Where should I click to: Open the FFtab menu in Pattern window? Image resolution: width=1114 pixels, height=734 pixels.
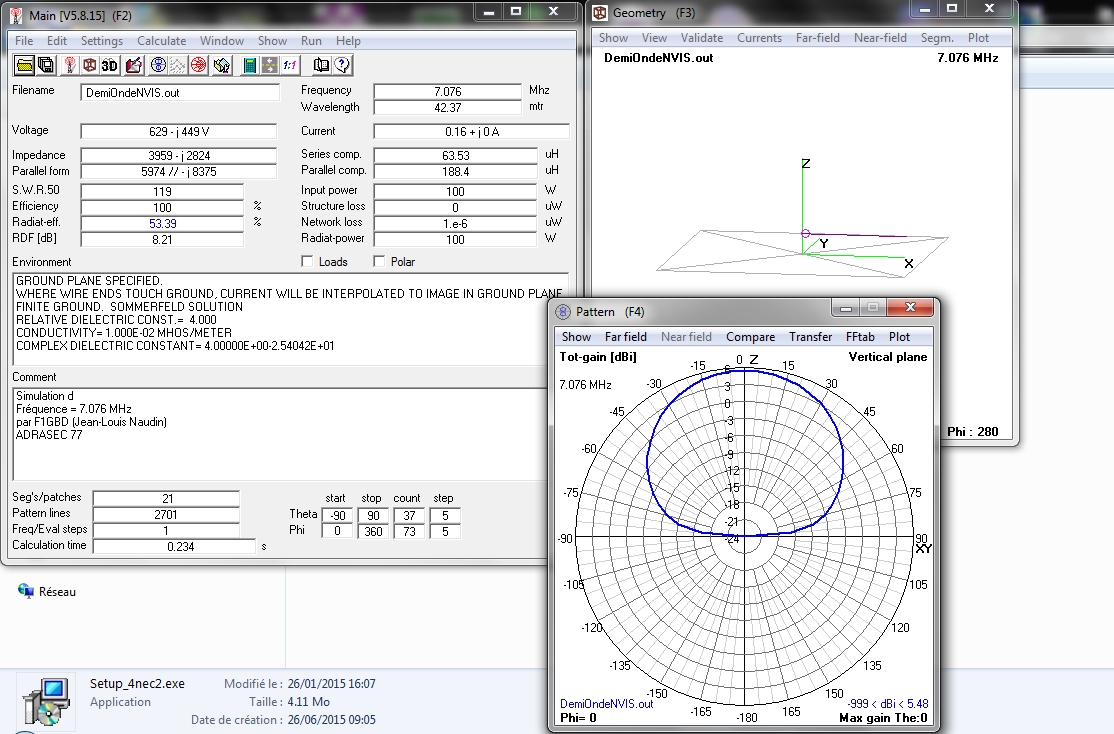(x=860, y=337)
